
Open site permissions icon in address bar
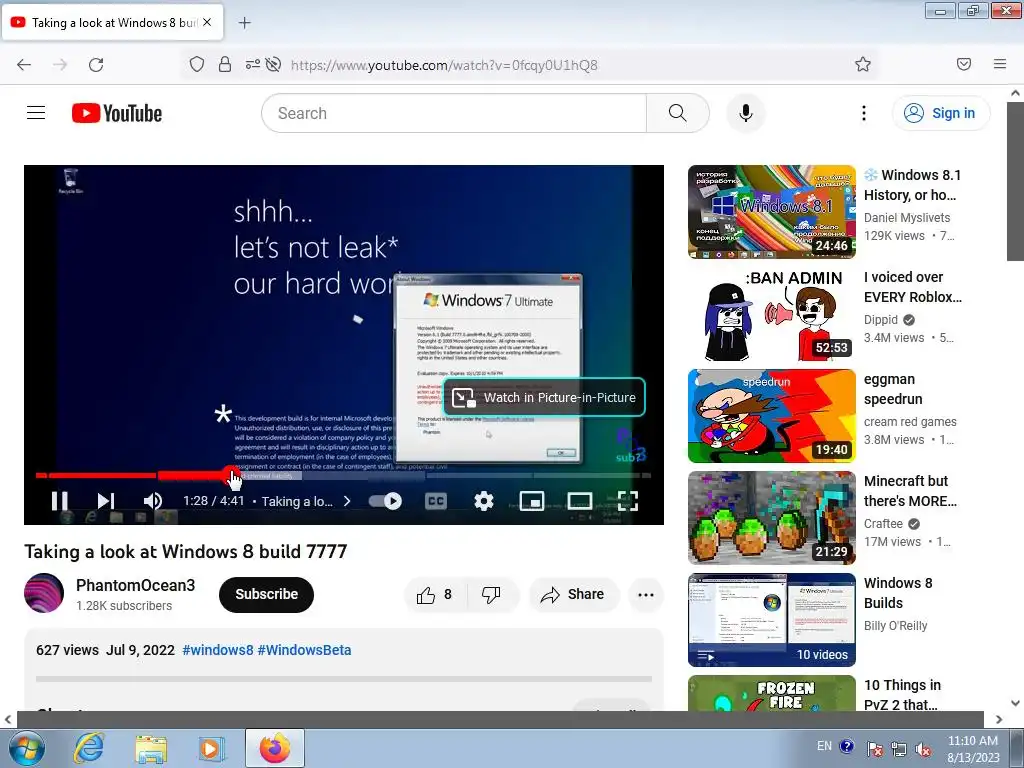253,64
